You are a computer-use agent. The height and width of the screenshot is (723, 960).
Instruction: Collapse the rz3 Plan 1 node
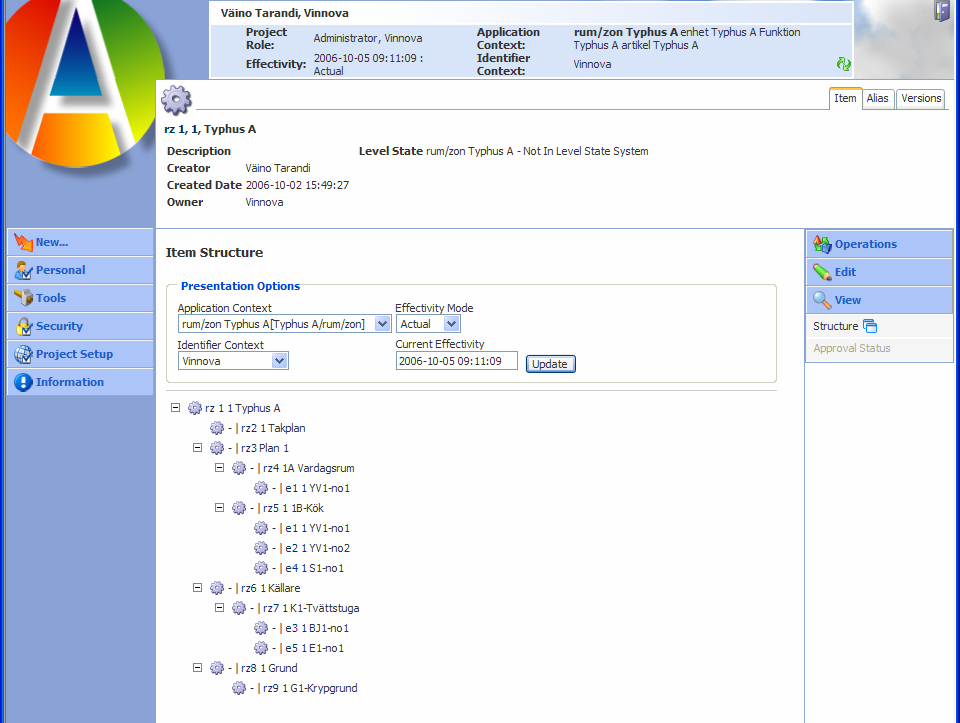pyautogui.click(x=198, y=448)
